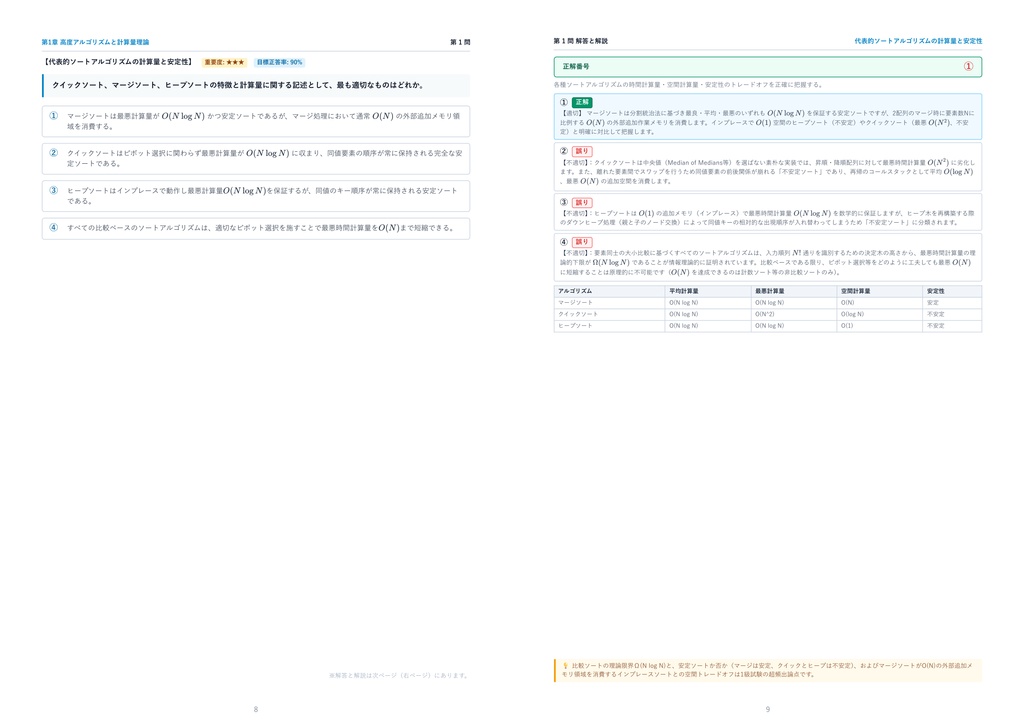
Task: Click the '誤り' badge beside ②
Action: tap(582, 151)
